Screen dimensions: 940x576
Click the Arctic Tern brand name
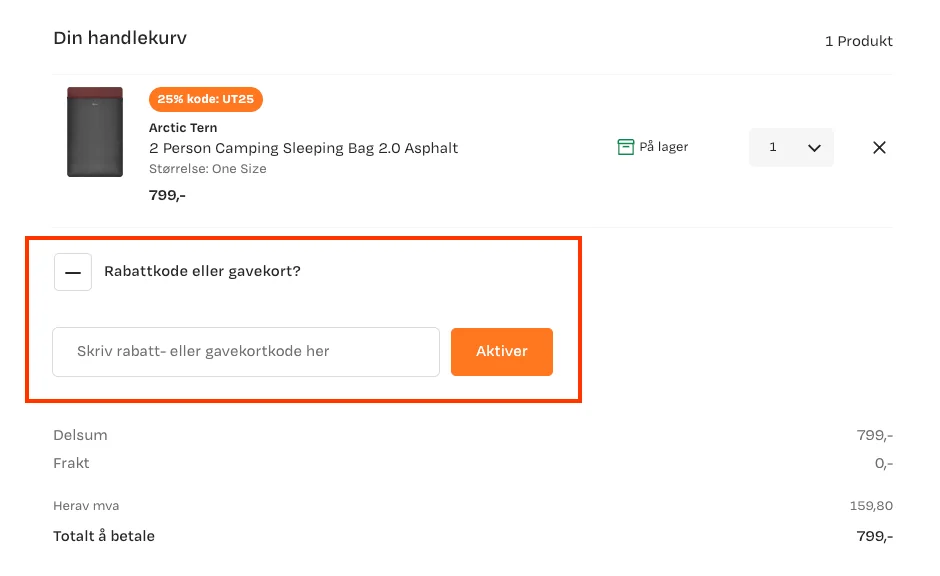pos(183,128)
